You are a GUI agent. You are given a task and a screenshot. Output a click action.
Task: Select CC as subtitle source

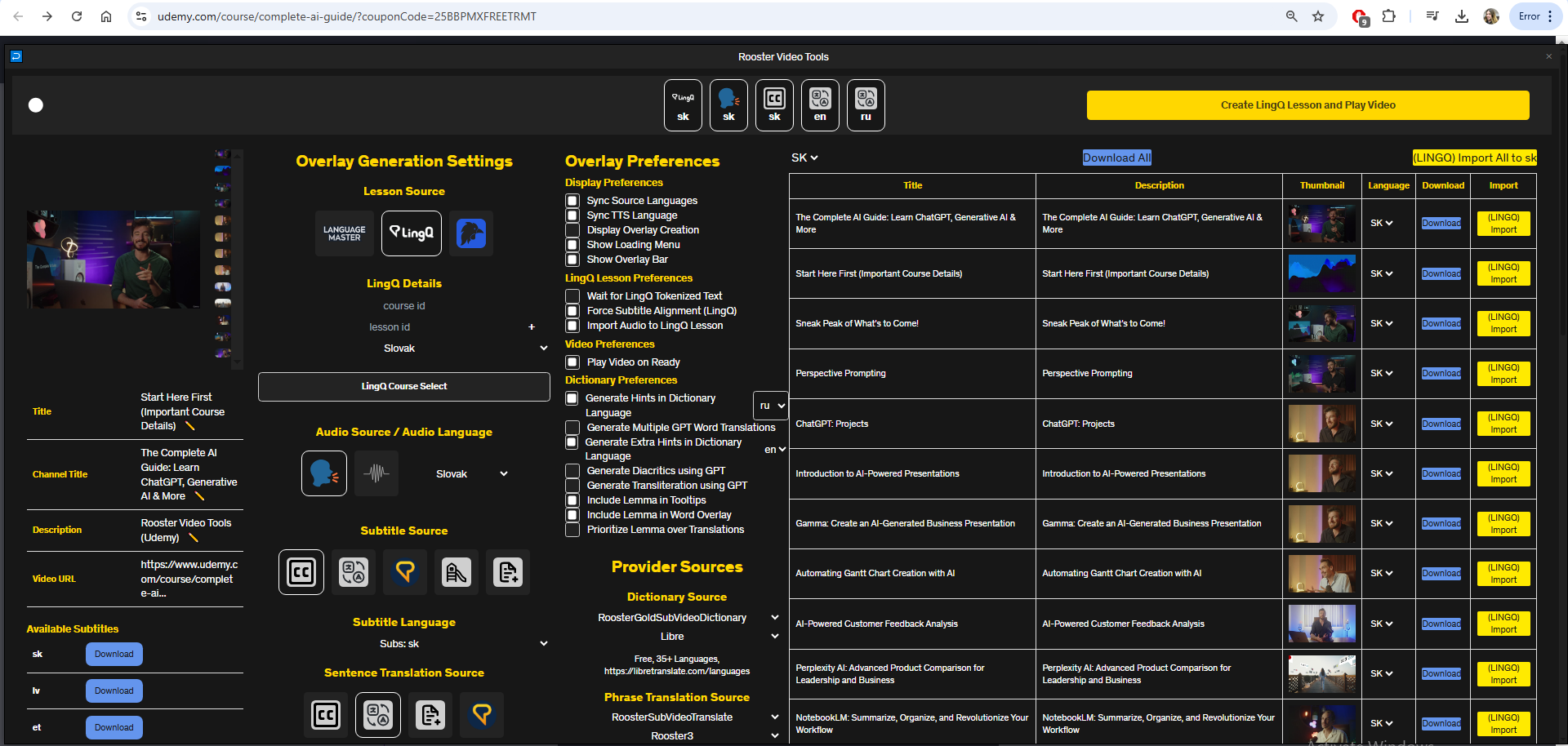[x=301, y=572]
